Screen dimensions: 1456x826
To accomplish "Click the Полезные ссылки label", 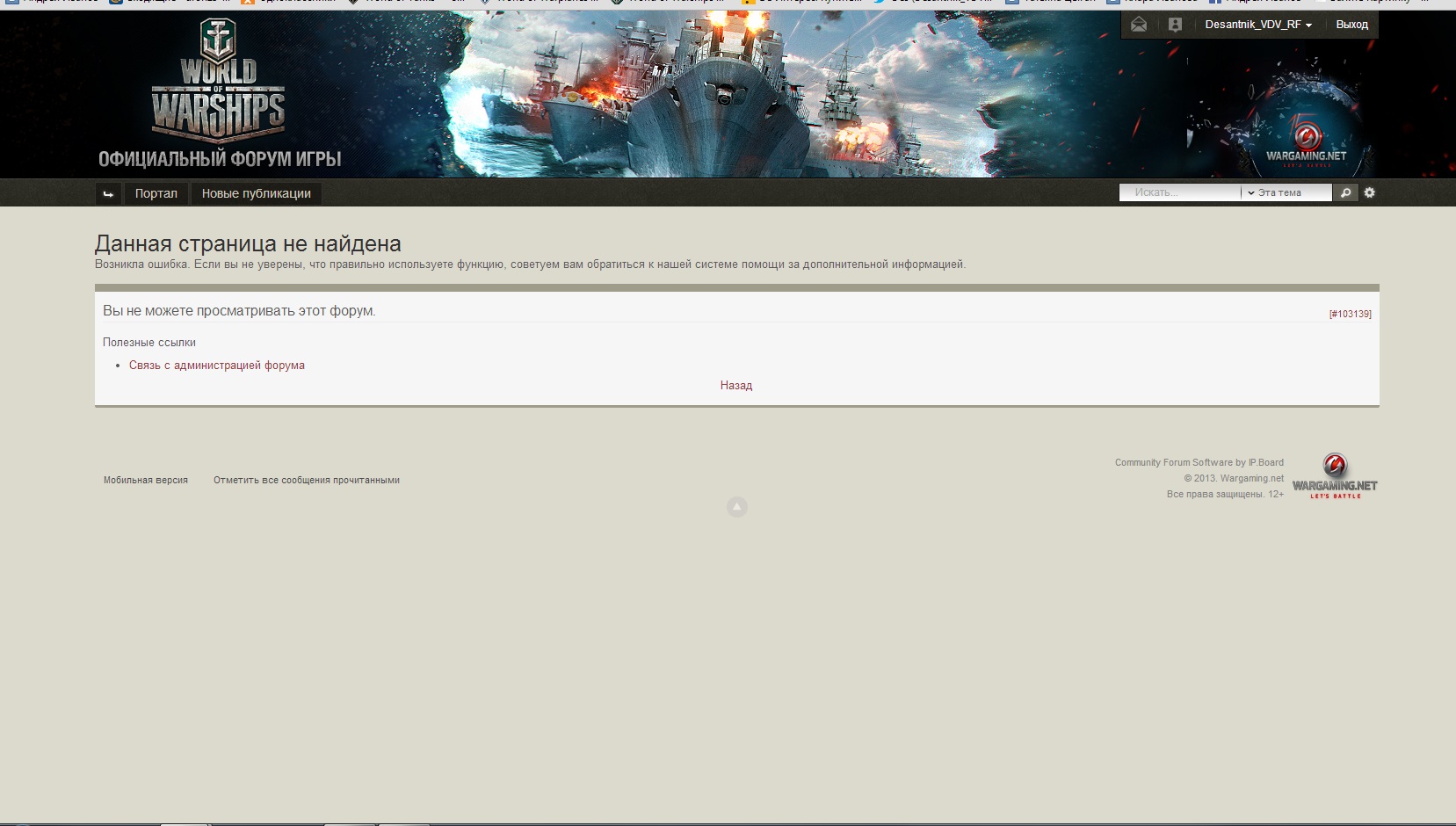I will [x=149, y=343].
